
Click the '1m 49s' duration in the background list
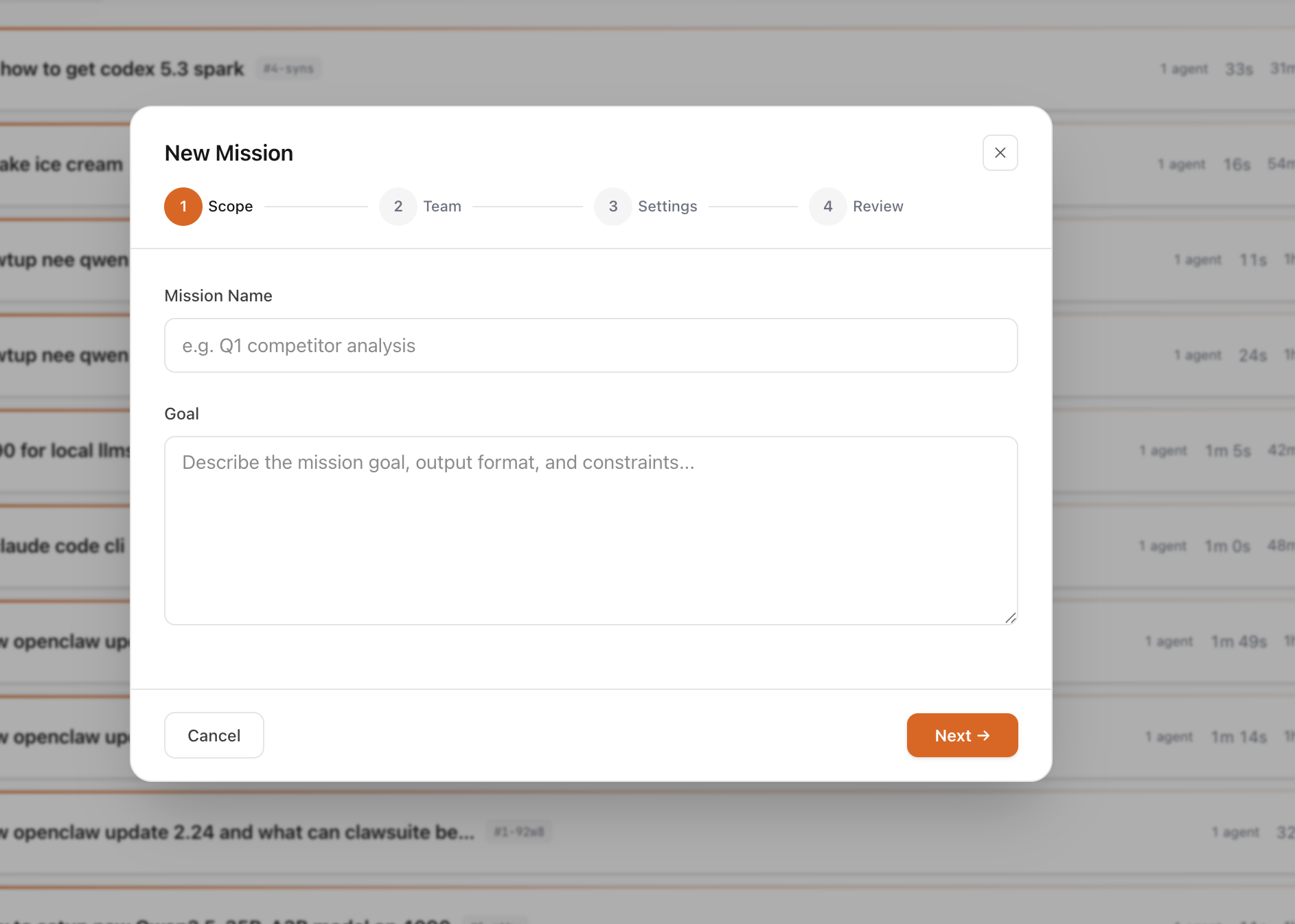(1239, 642)
